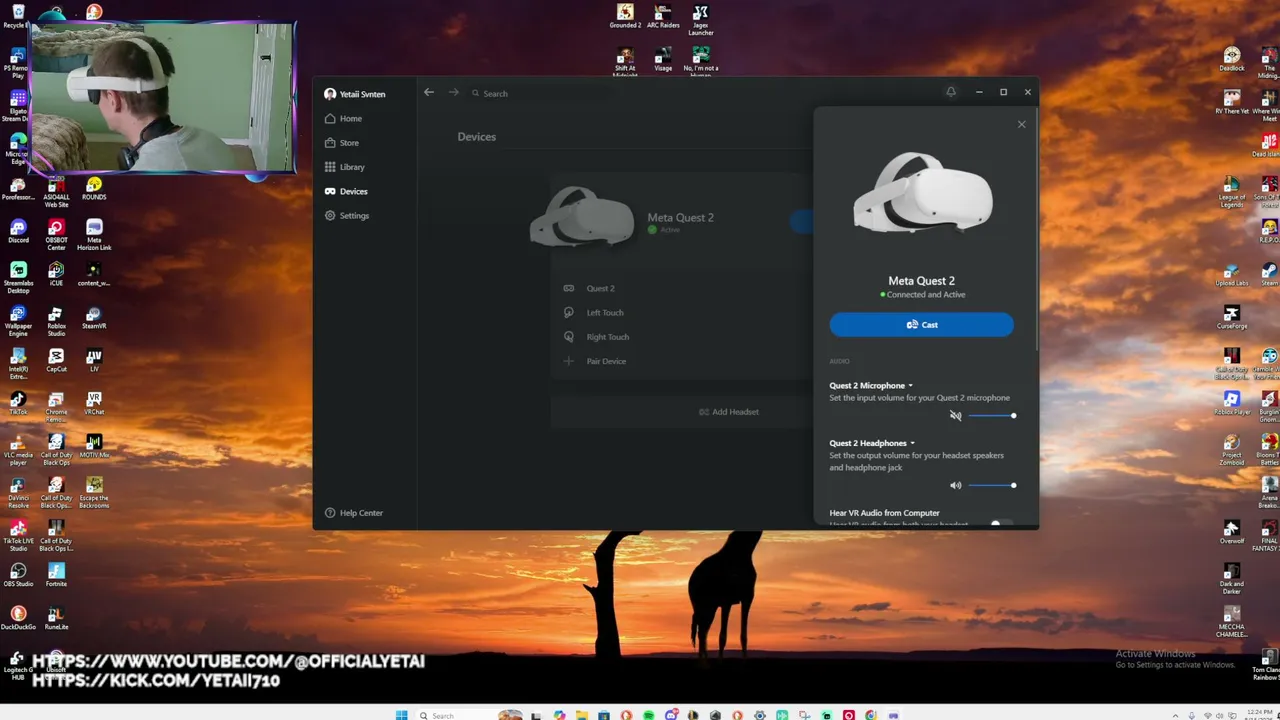This screenshot has height=720, width=1280.
Task: Open Wallpaper Engine desktop icon
Action: click(x=18, y=321)
